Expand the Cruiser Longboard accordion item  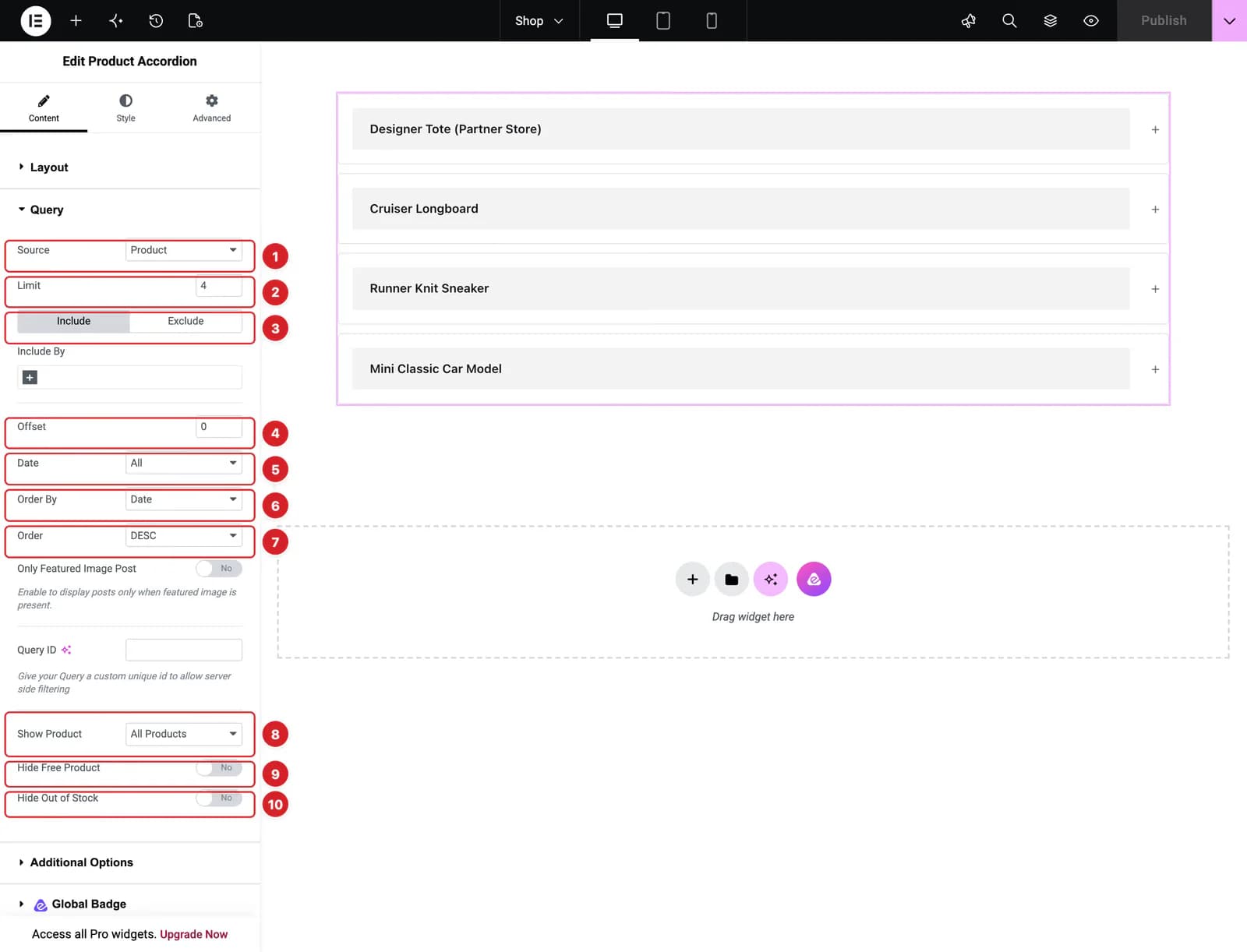752,209
